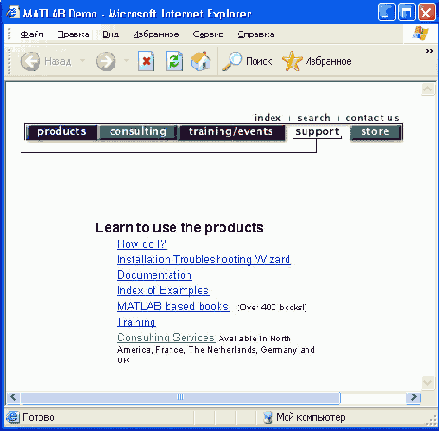Screen dimensions: 439x431
Task: Open the Вид menu
Action: point(110,34)
